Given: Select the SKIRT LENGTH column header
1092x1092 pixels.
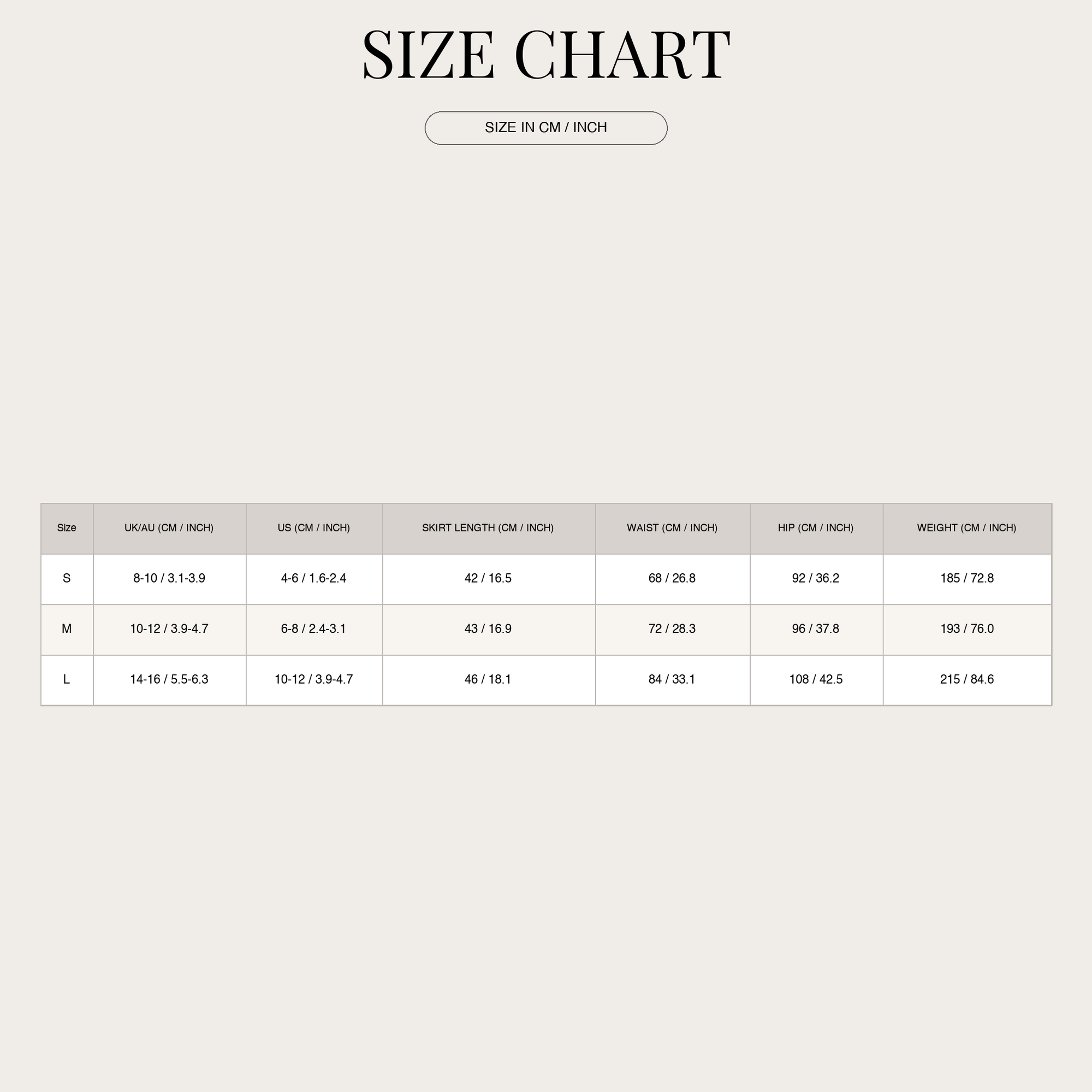Looking at the screenshot, I should coord(489,529).
